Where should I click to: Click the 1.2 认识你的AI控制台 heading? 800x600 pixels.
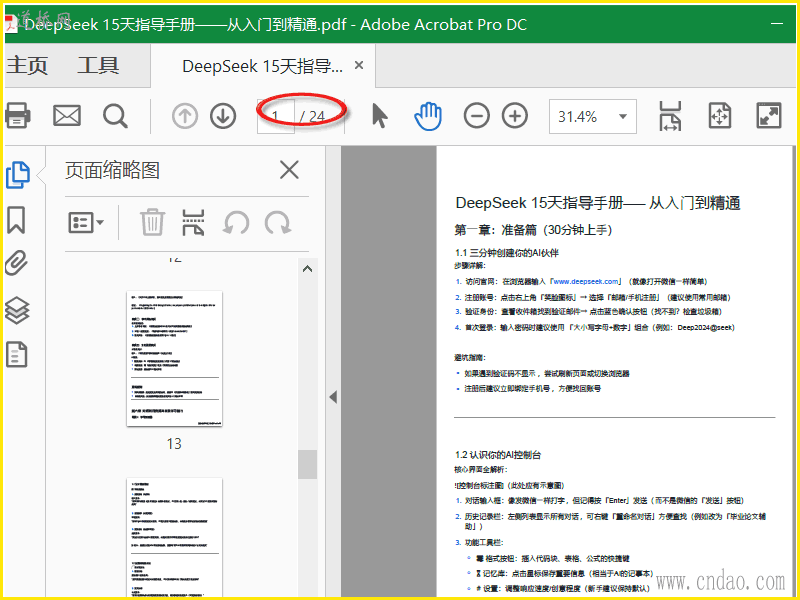tap(498, 455)
